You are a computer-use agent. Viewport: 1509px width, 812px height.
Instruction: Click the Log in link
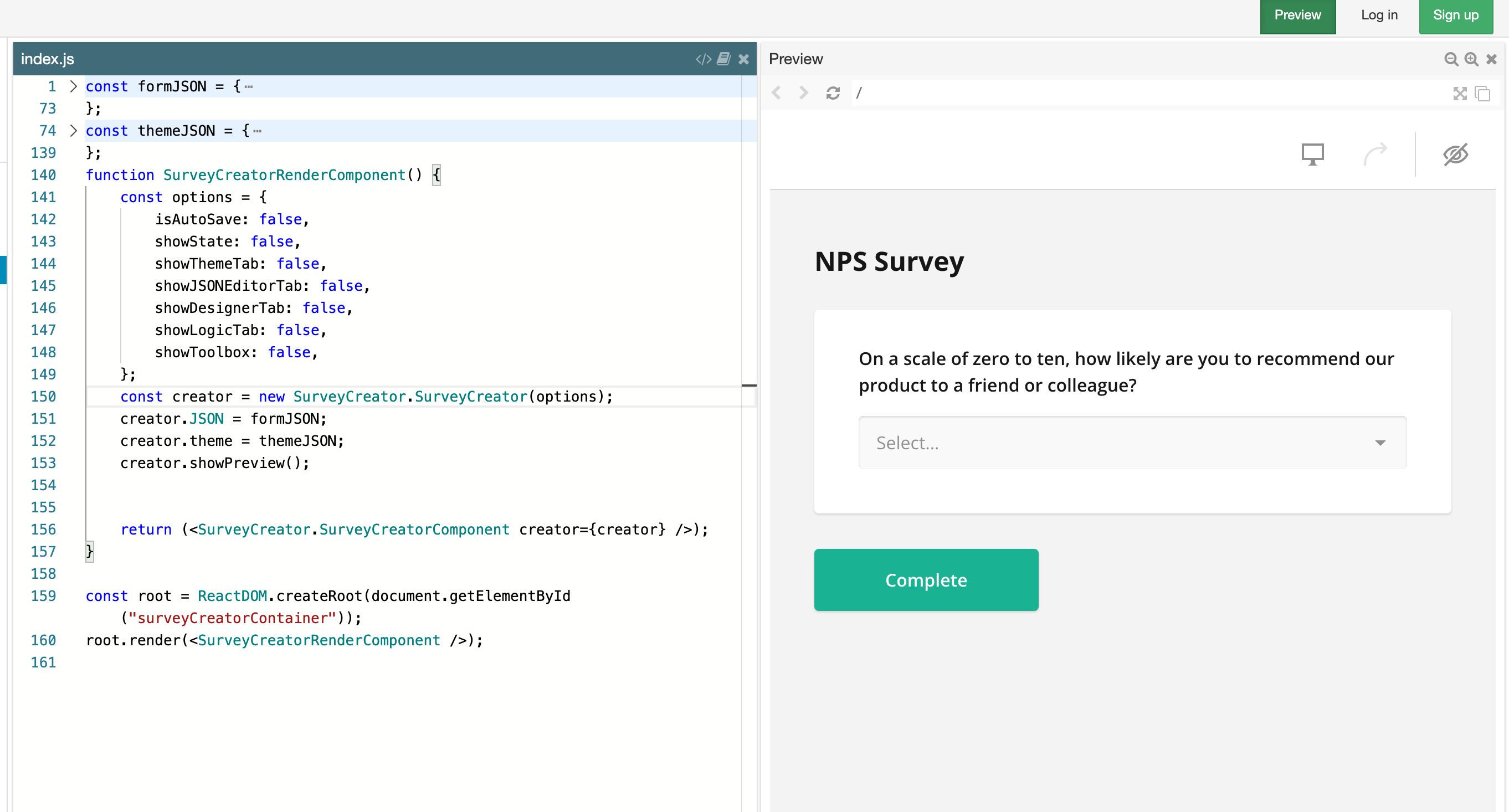click(1379, 16)
